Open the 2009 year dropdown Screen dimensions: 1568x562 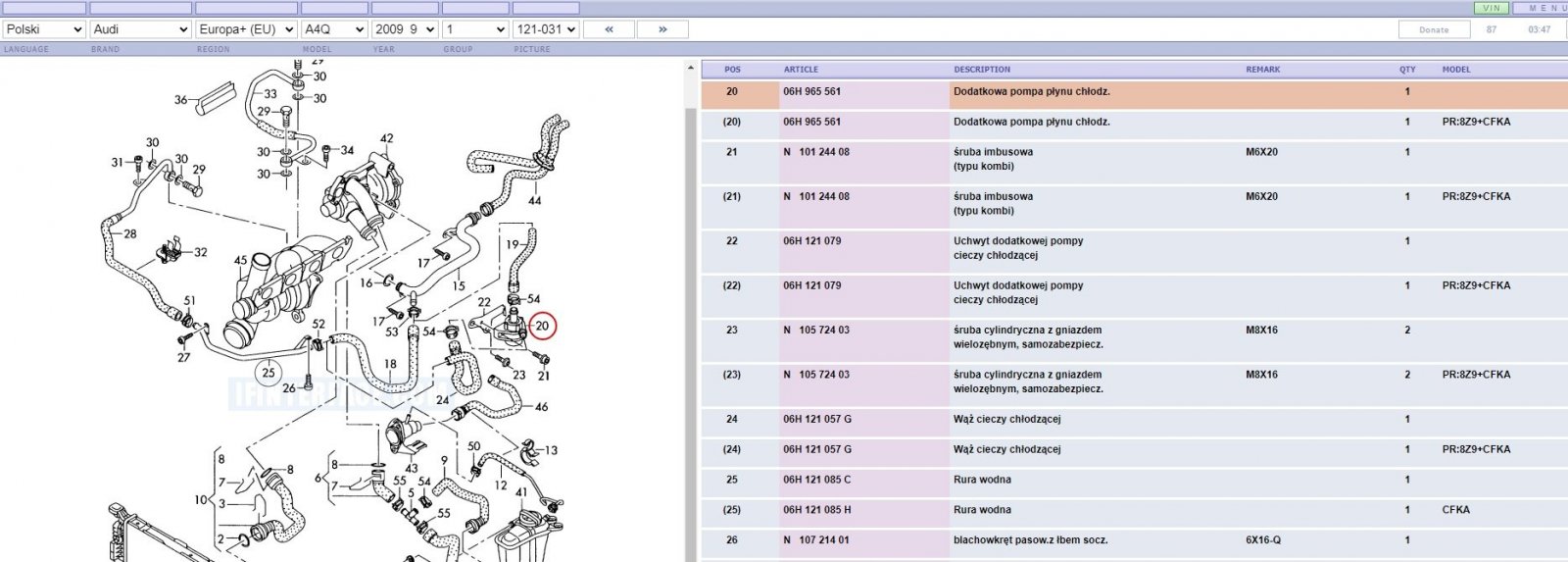(405, 29)
